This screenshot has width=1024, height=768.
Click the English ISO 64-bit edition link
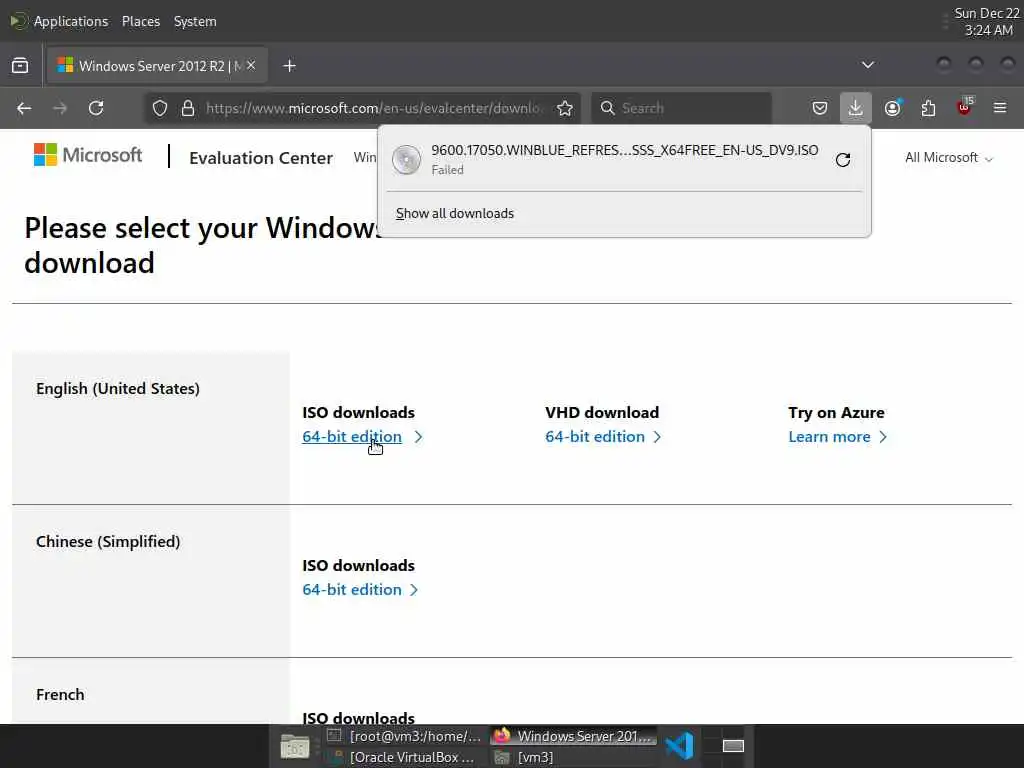(351, 437)
